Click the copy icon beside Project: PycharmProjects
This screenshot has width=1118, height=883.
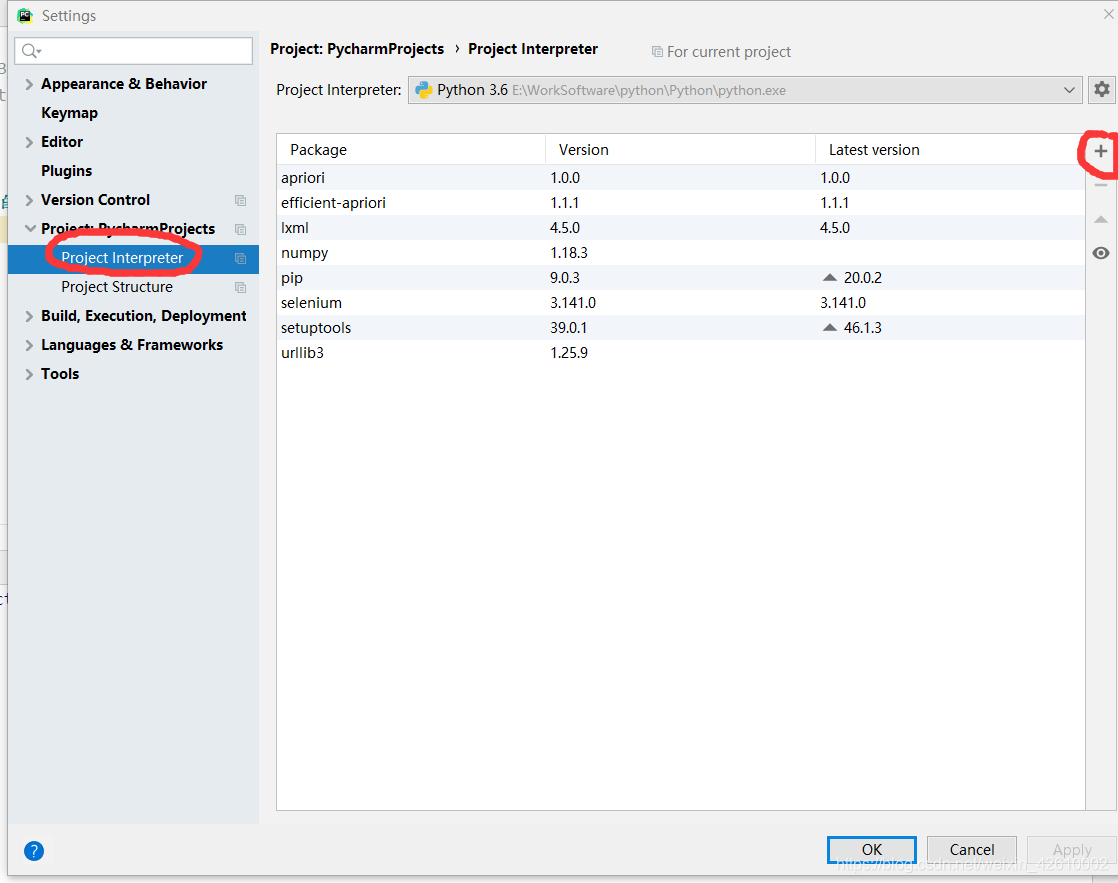pyautogui.click(x=240, y=229)
